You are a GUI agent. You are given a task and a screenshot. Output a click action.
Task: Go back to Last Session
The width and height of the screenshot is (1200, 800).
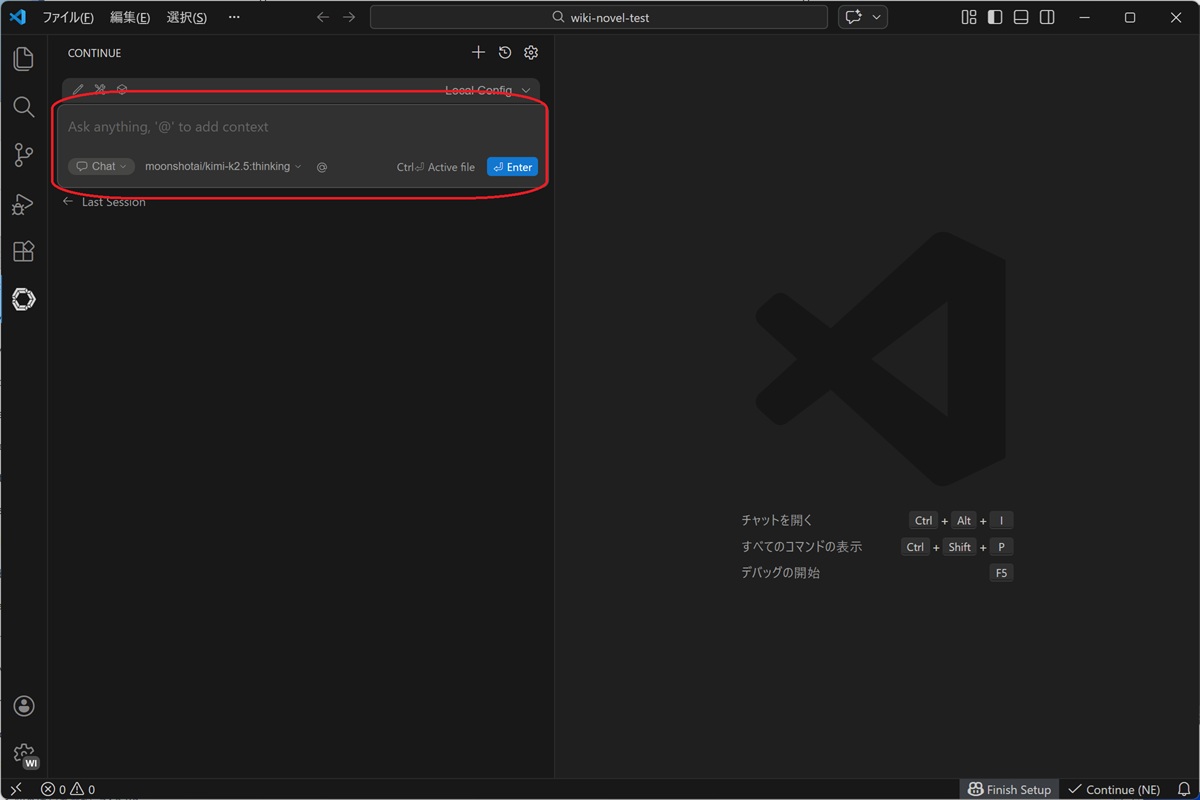105,202
